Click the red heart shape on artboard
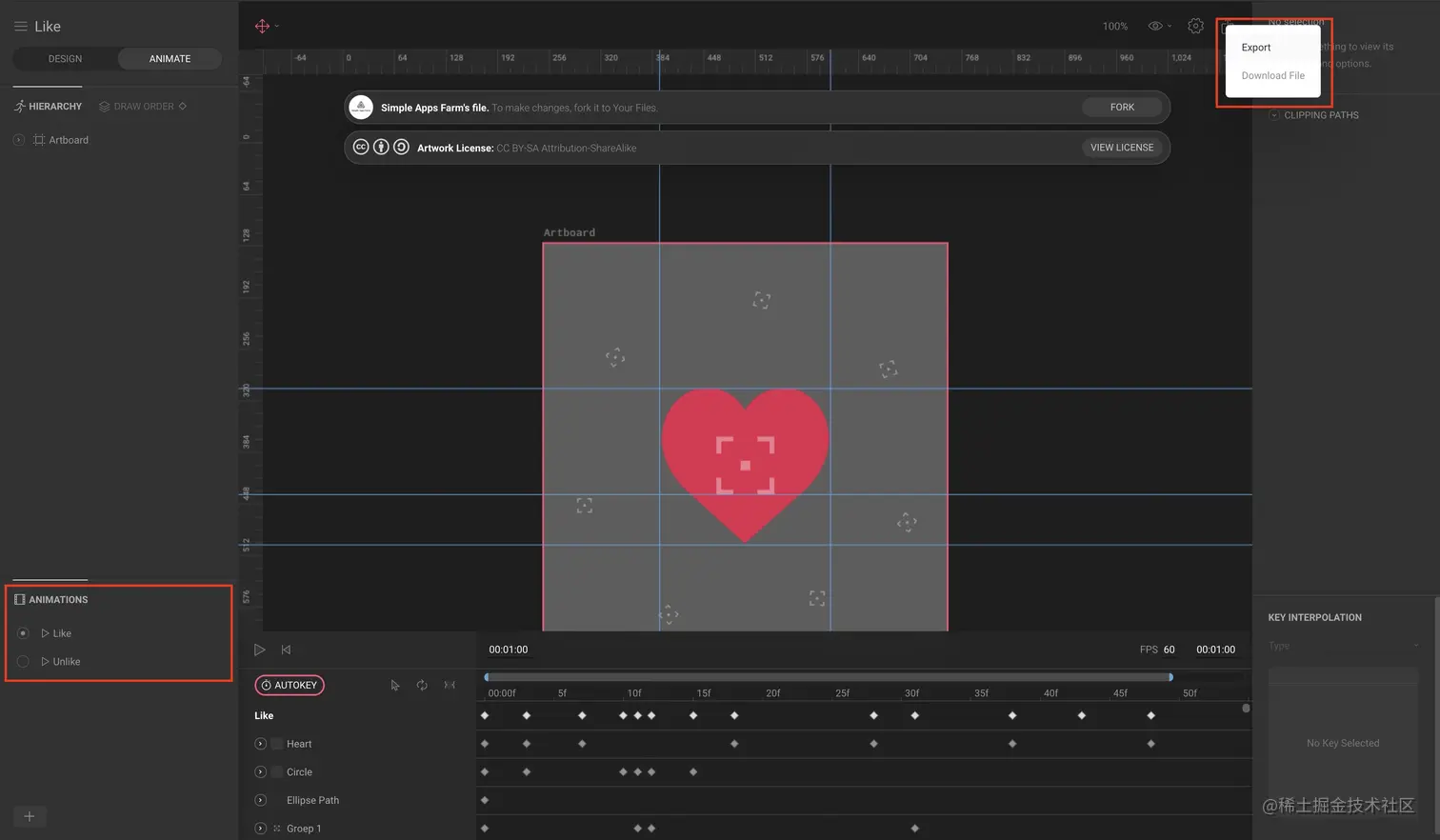Image resolution: width=1440 pixels, height=840 pixels. click(x=745, y=465)
